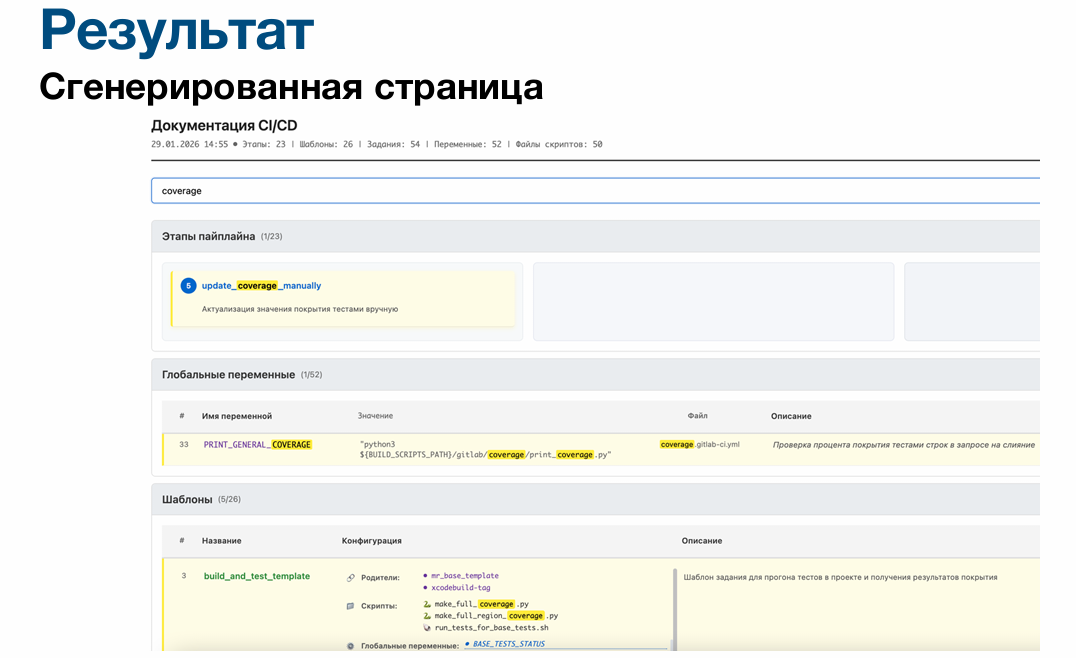Click the Проверка процента покрытия description
The width and height of the screenshot is (1076, 658).
coord(904,445)
